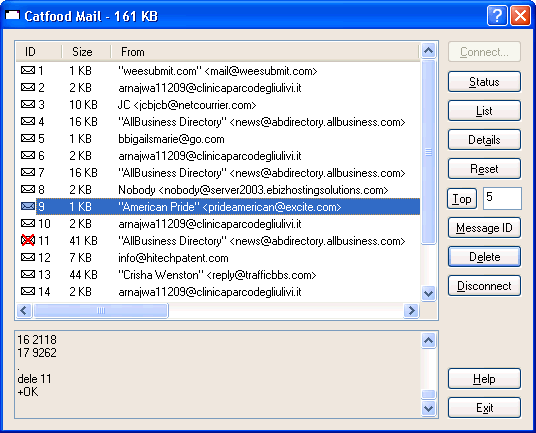Screen dimensions: 536x433
Task: Click horizontal scrollbar right arrow
Action: [x=411, y=311]
